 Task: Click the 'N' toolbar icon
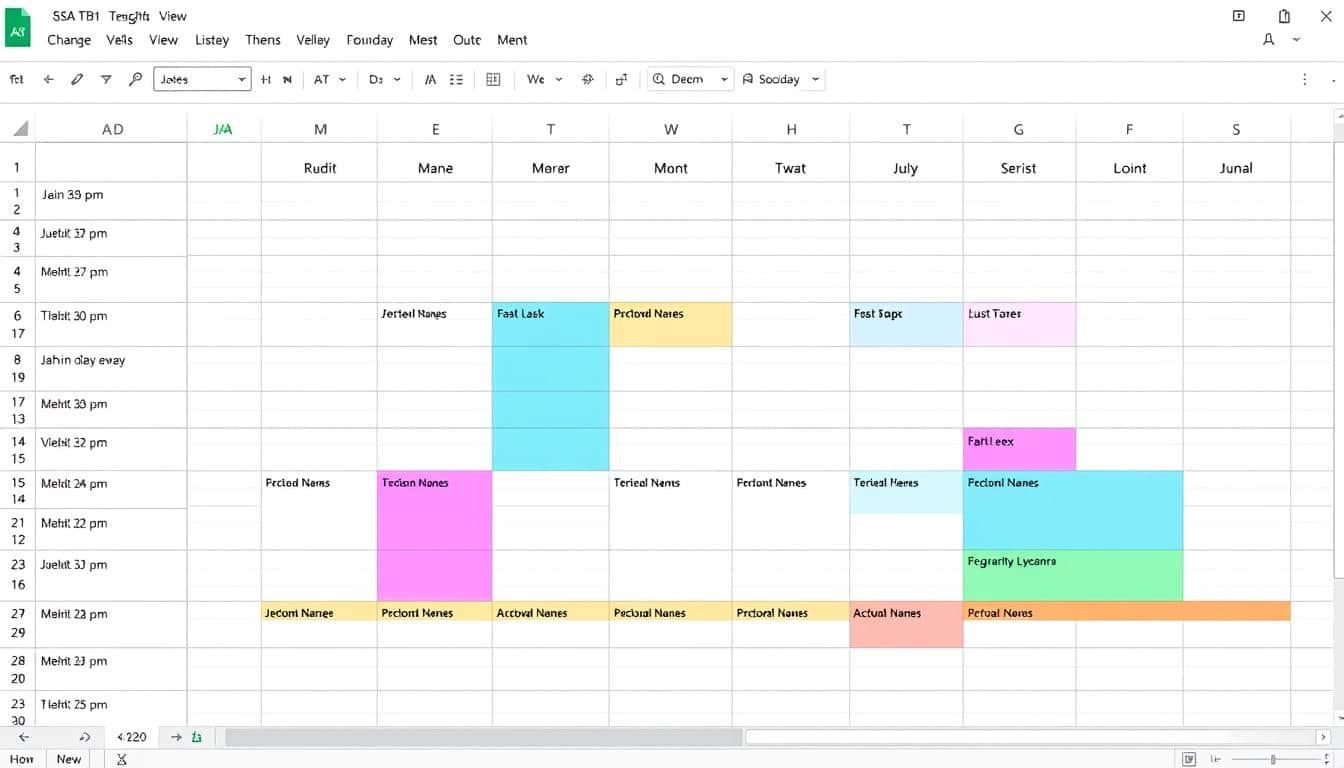287,79
